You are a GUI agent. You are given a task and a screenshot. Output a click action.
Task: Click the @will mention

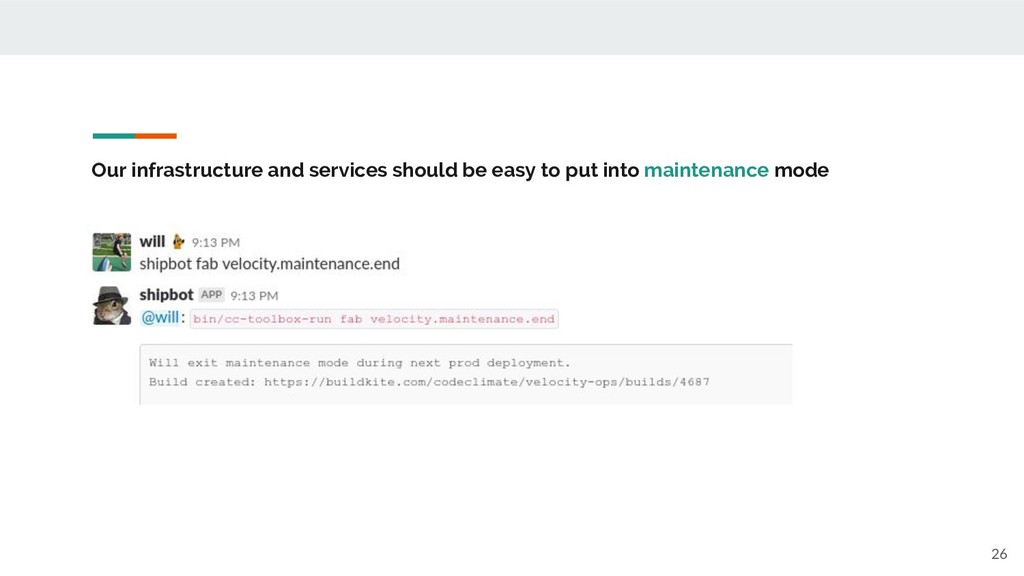click(160, 318)
